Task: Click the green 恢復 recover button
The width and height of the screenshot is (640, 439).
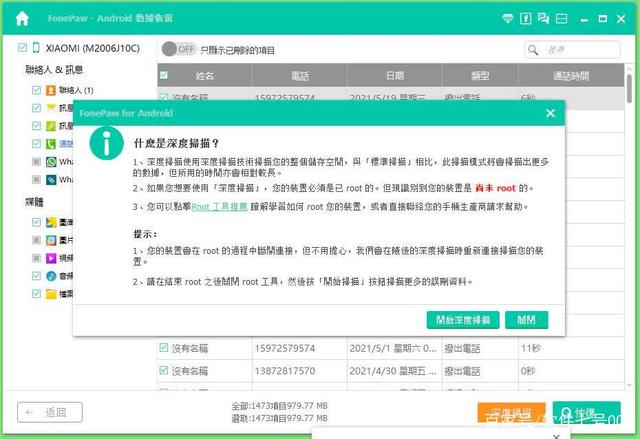Action: (587, 413)
